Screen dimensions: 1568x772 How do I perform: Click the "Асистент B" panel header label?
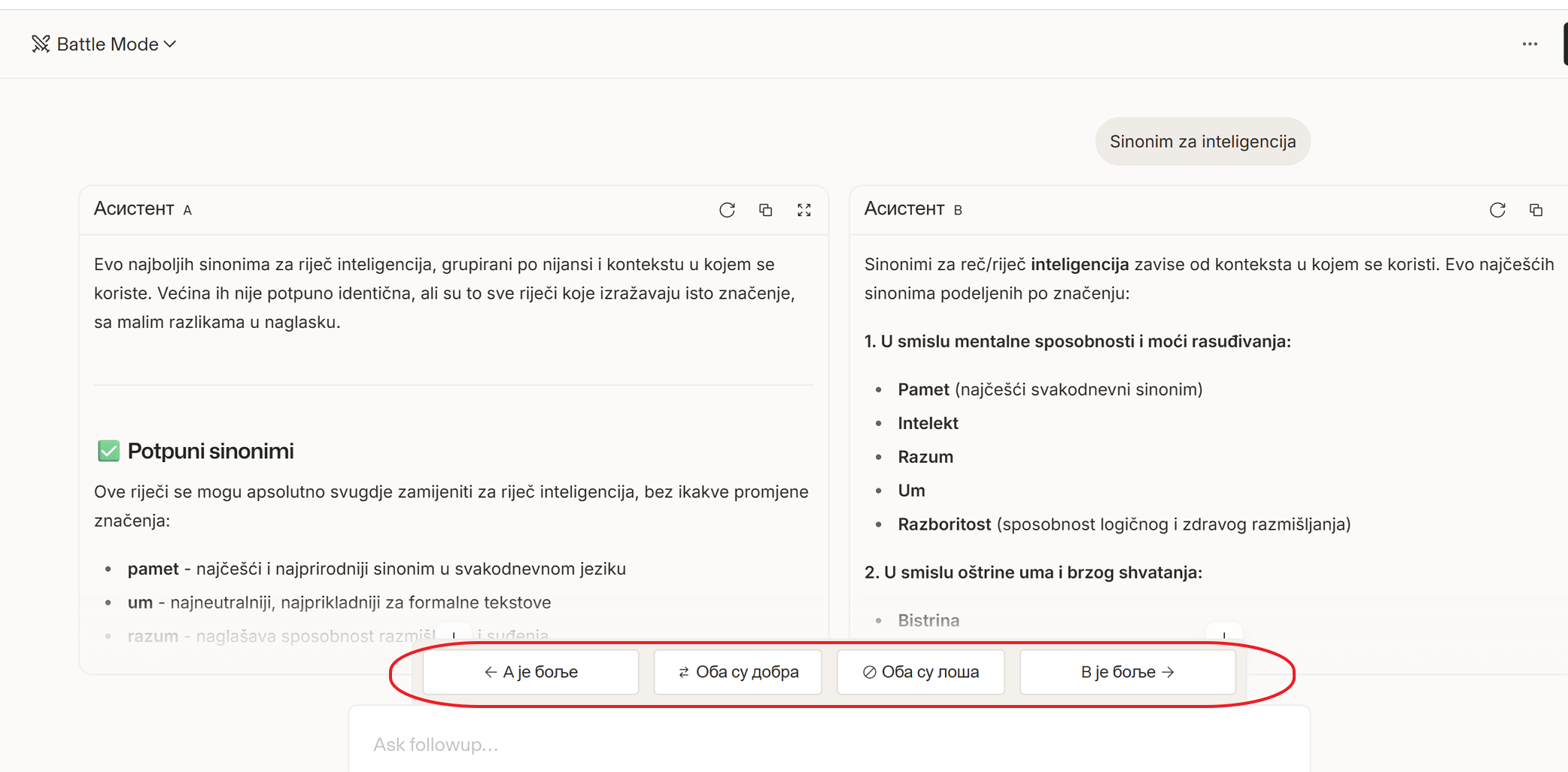click(x=913, y=209)
